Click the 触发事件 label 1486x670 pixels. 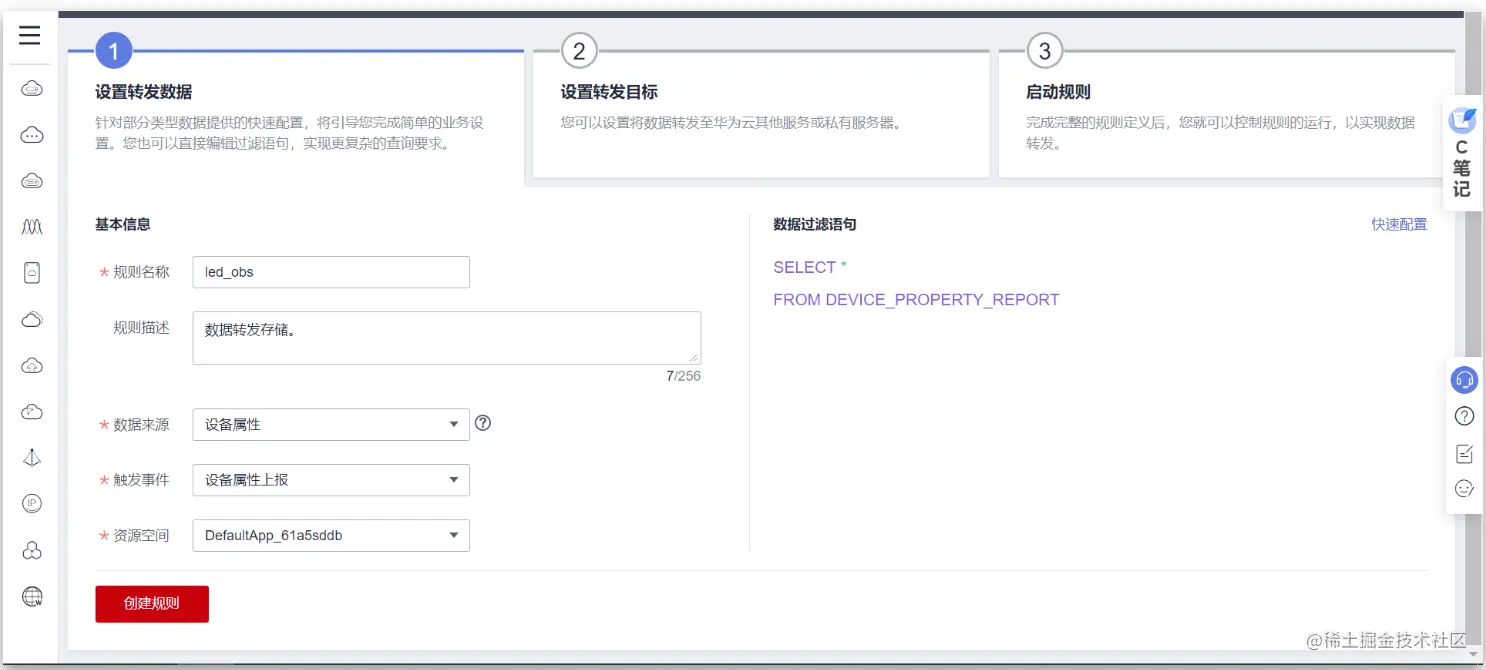(142, 480)
